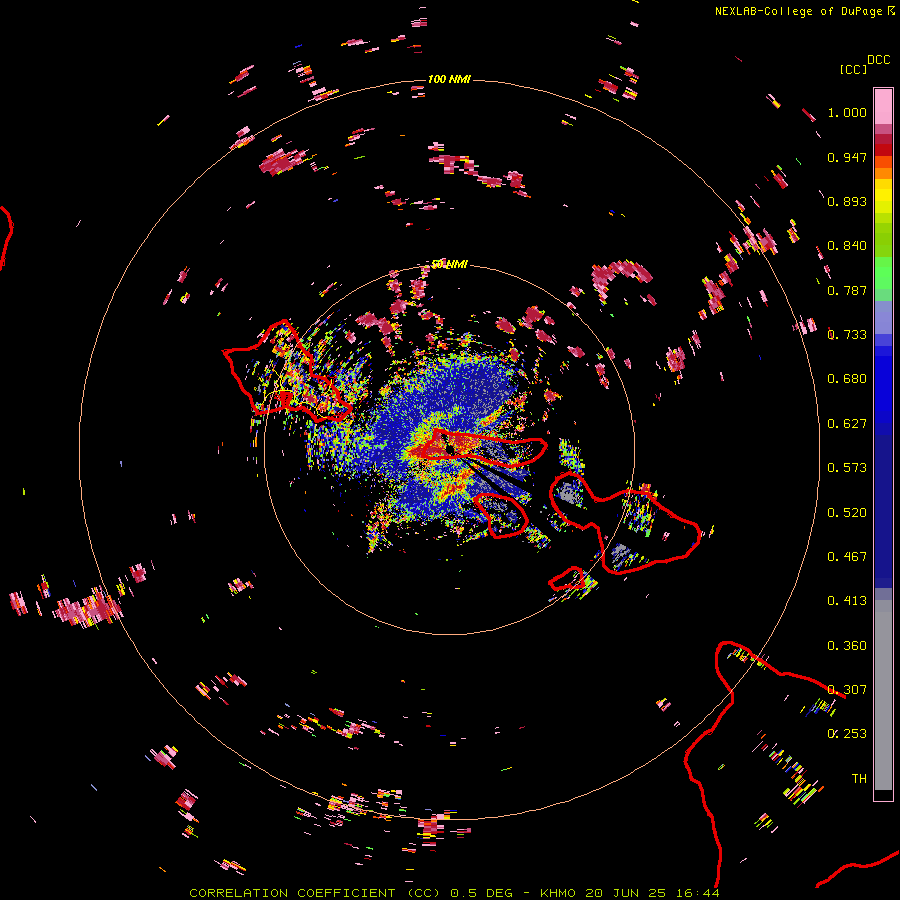Click the 0.360 scale value

click(847, 646)
